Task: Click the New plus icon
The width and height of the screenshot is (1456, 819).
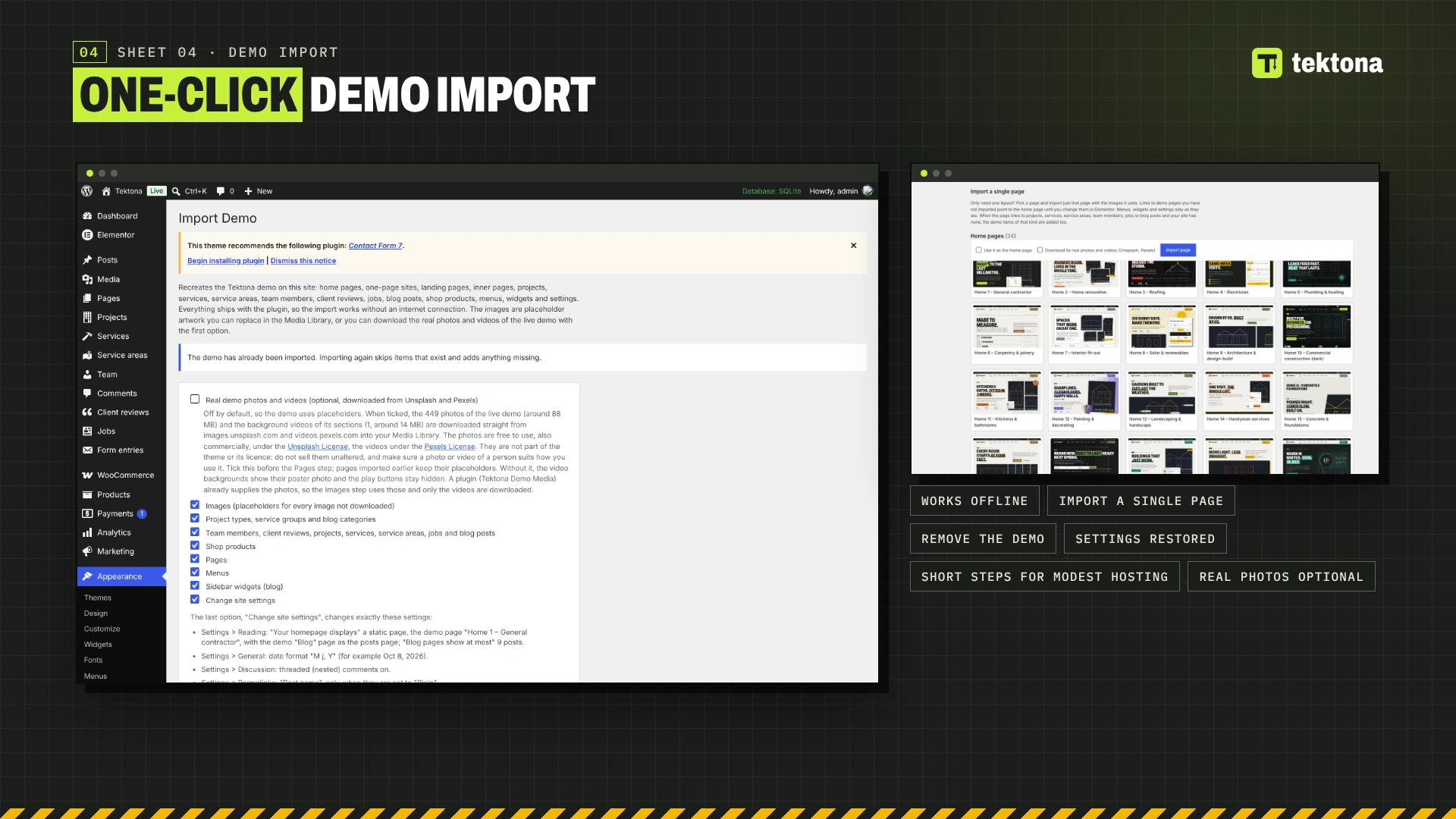Action: click(x=248, y=191)
